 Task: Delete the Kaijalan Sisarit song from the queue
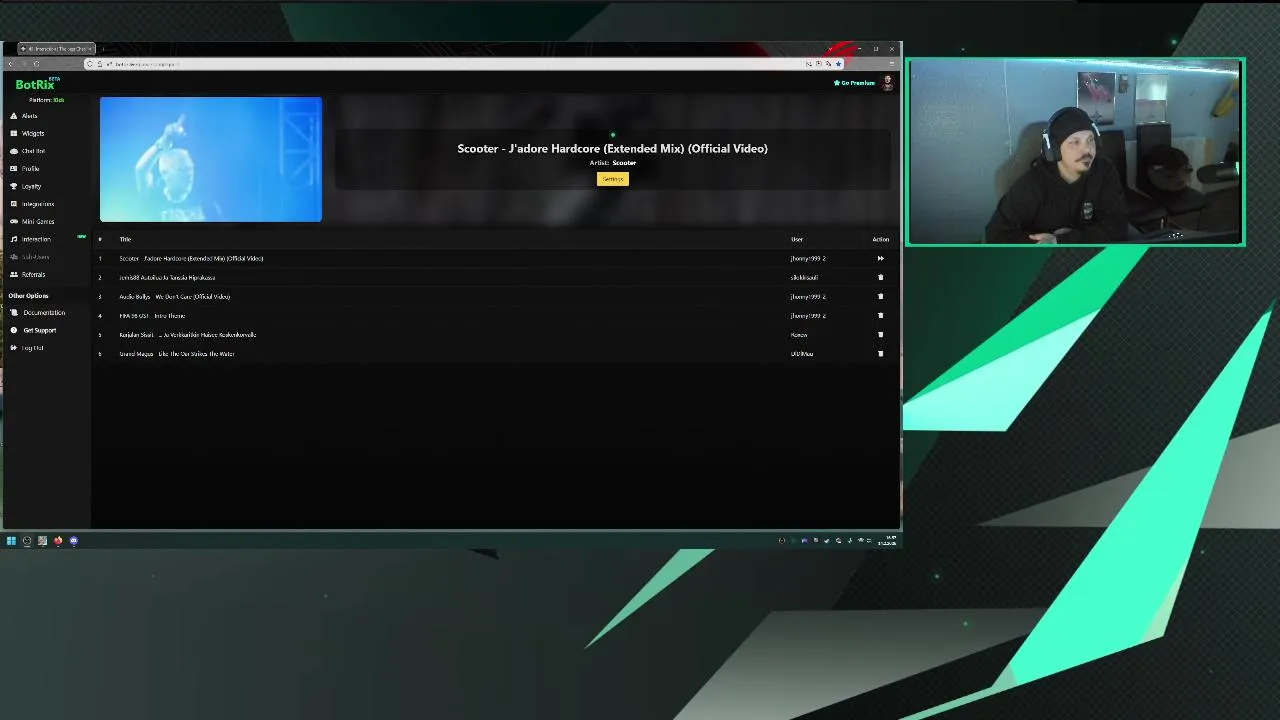pos(881,334)
